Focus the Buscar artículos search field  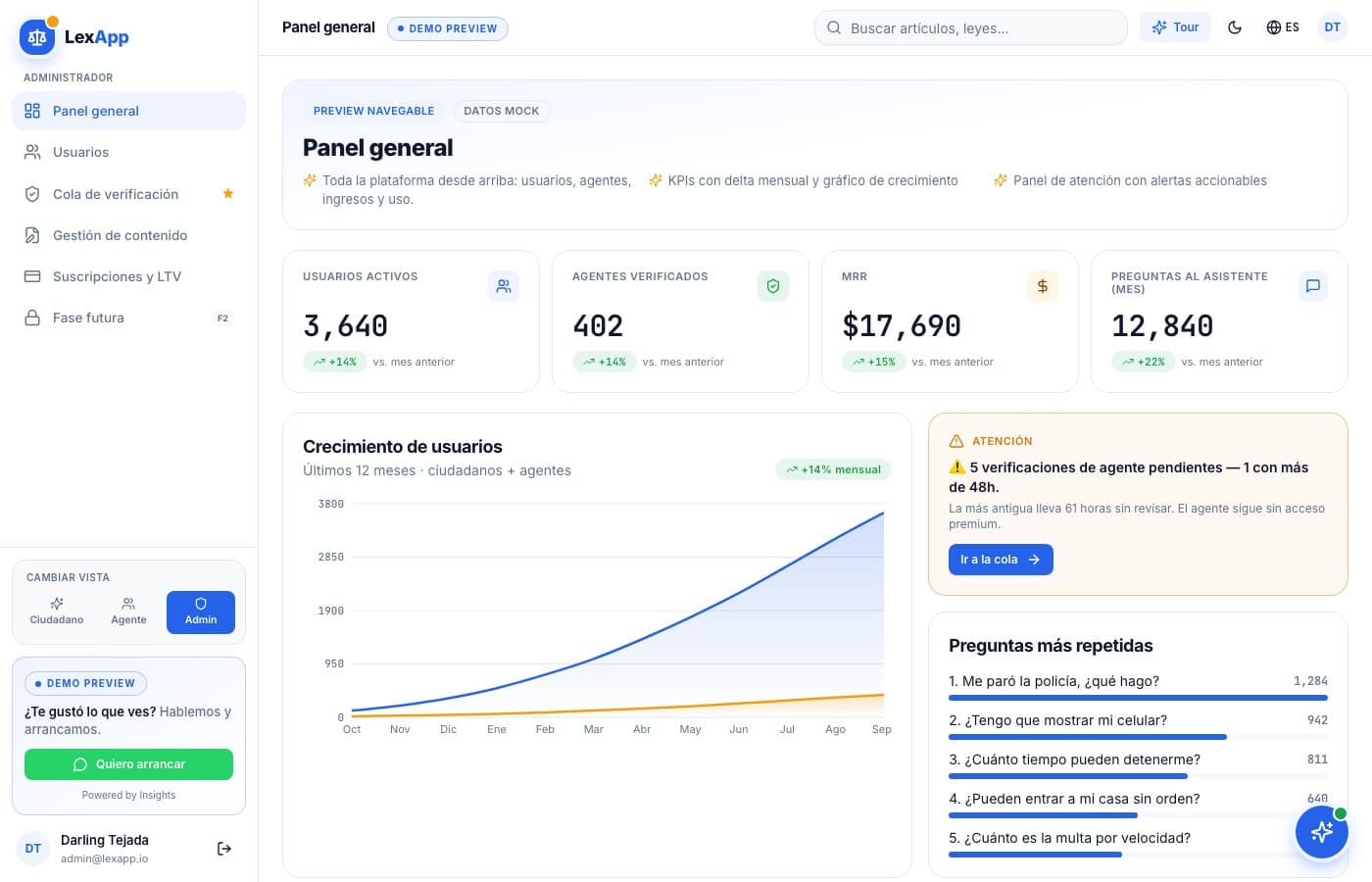(x=970, y=27)
